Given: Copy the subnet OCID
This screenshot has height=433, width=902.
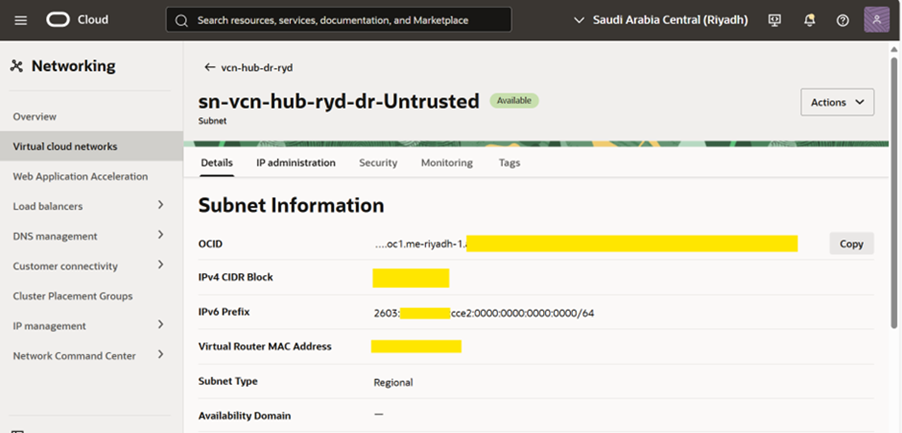Looking at the screenshot, I should (851, 244).
